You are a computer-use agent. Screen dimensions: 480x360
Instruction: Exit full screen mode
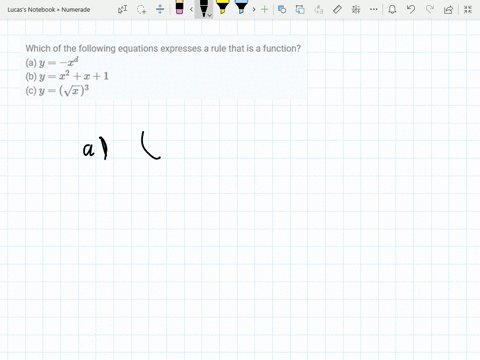pos(468,9)
